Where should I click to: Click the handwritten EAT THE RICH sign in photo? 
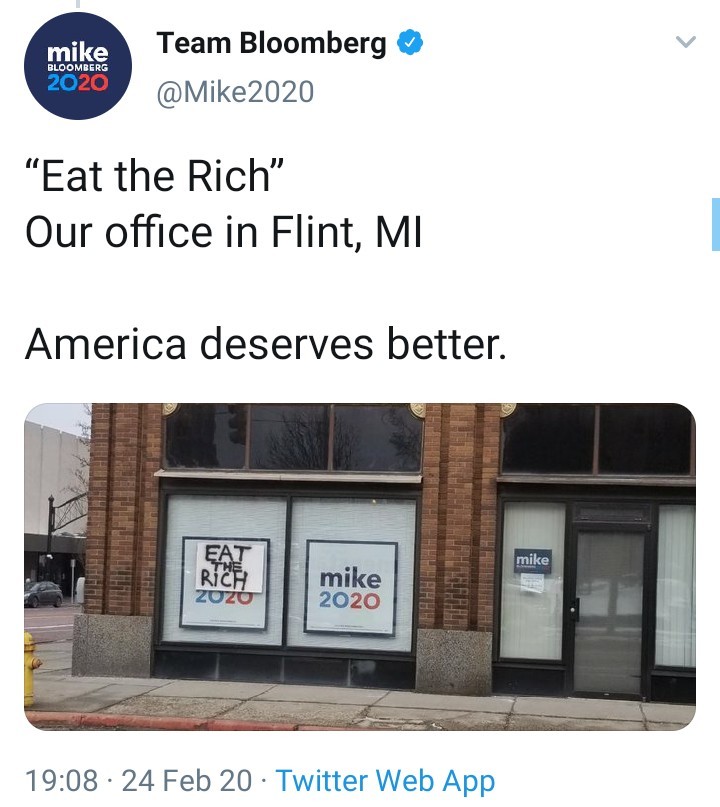pos(230,568)
